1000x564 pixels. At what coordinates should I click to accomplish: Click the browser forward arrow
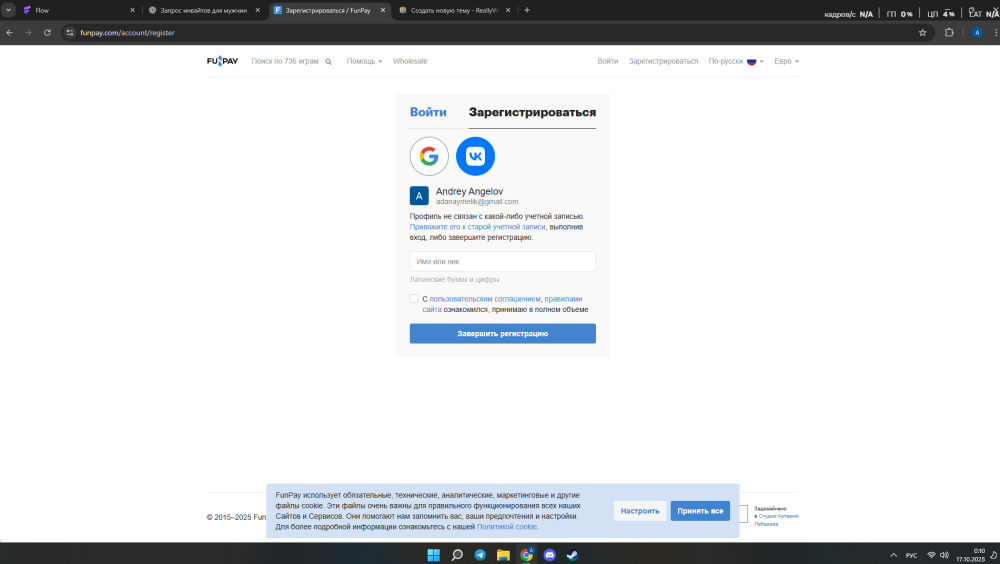28,33
